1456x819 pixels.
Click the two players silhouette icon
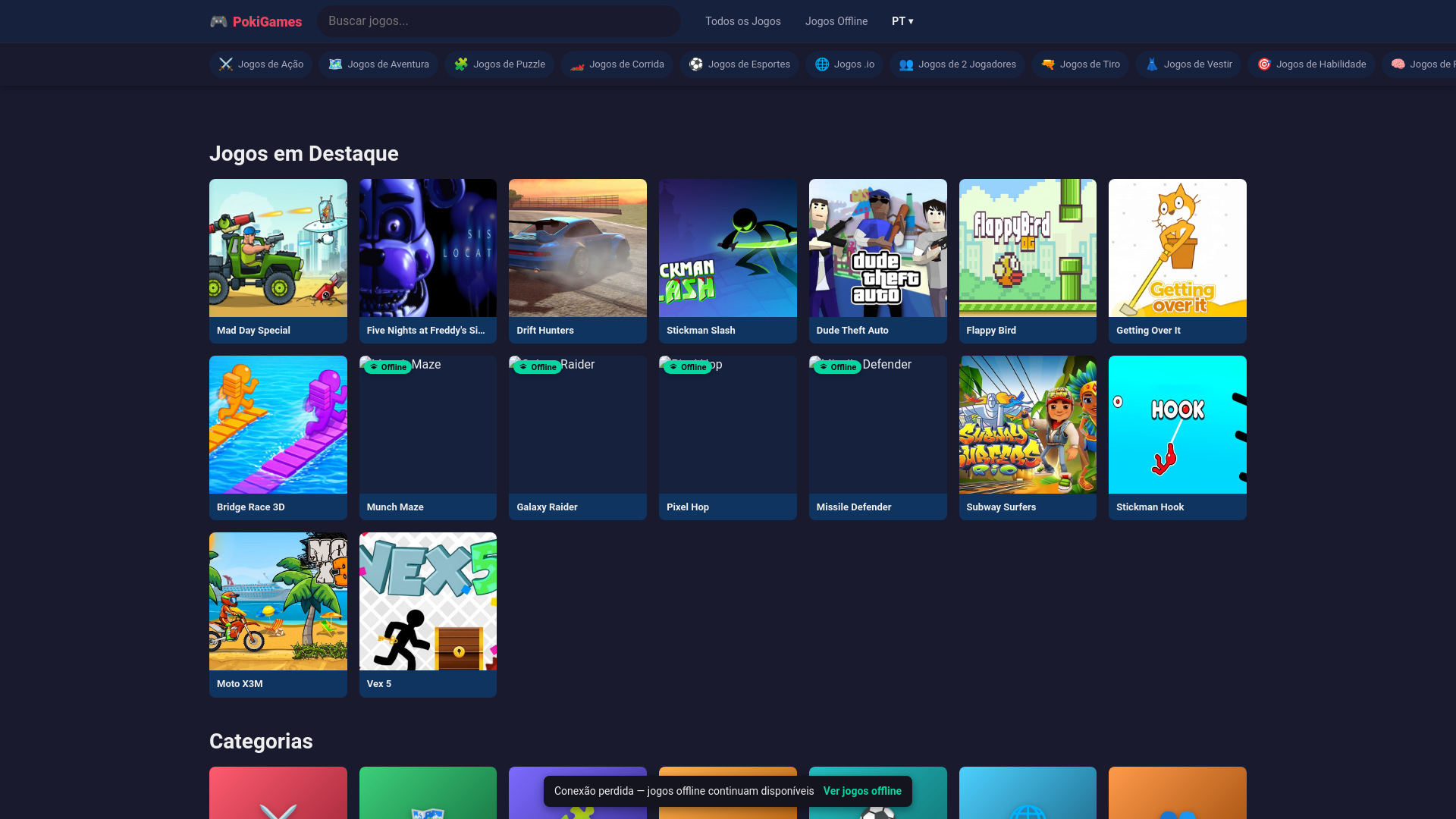click(906, 64)
